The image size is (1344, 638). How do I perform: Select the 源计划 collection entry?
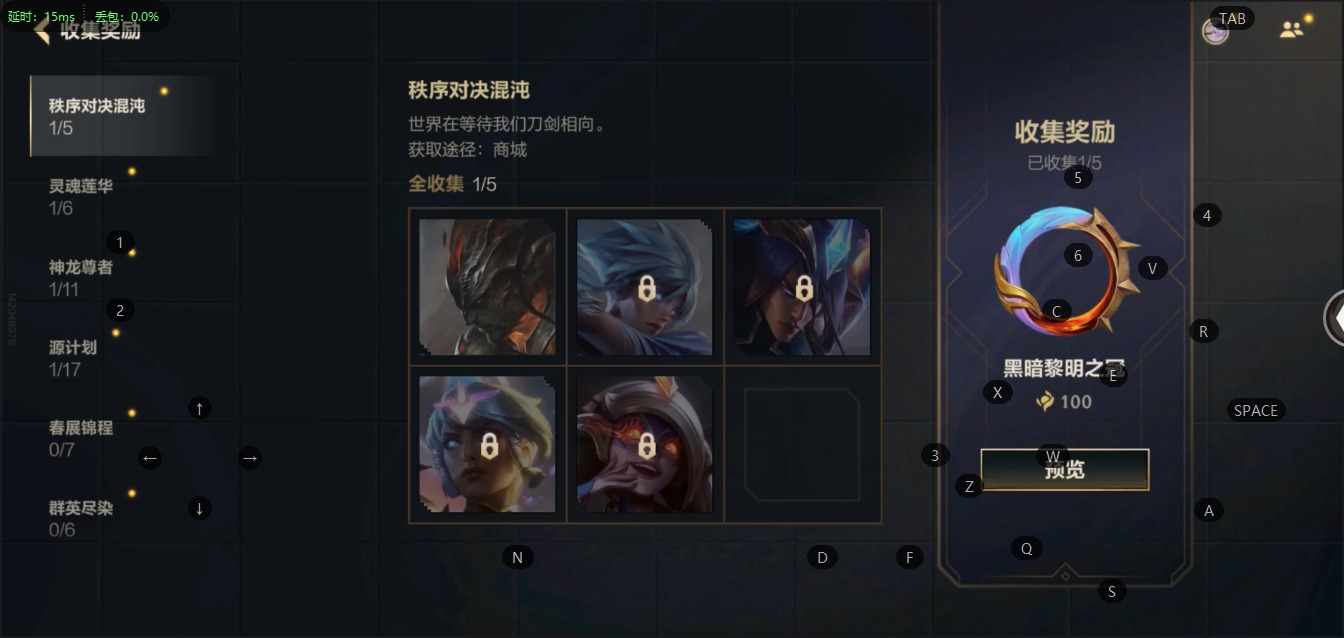coord(125,358)
